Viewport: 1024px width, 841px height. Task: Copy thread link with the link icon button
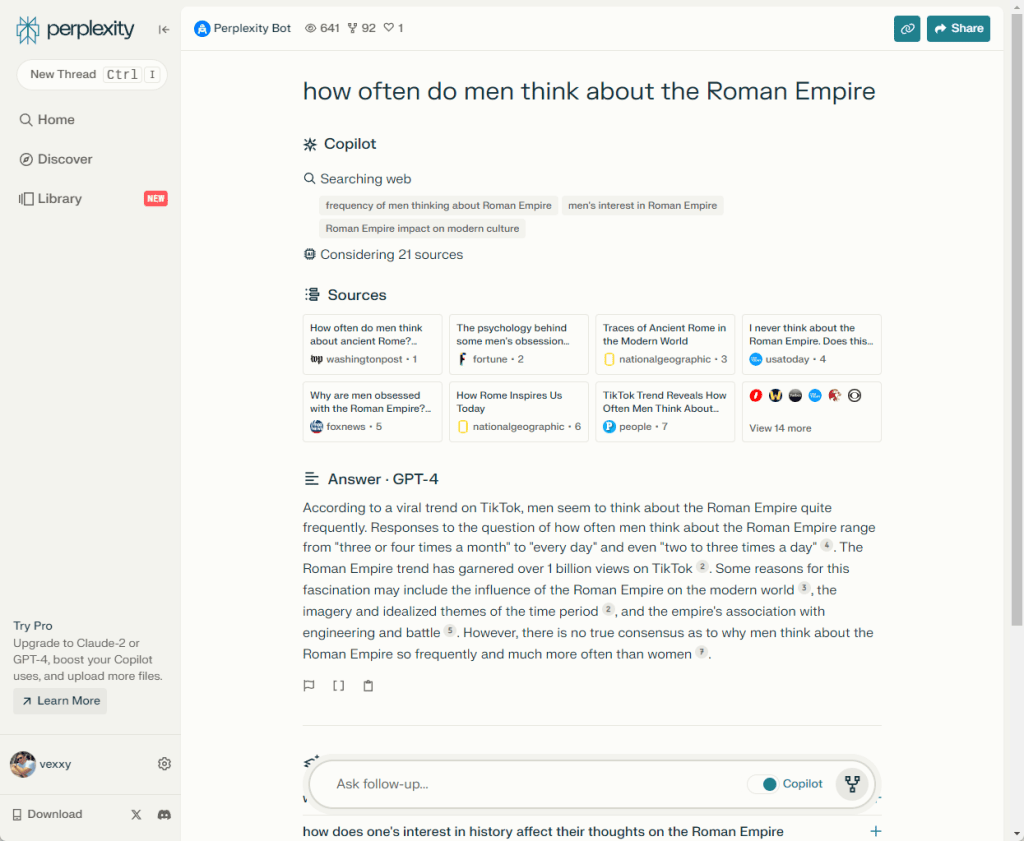(x=907, y=29)
